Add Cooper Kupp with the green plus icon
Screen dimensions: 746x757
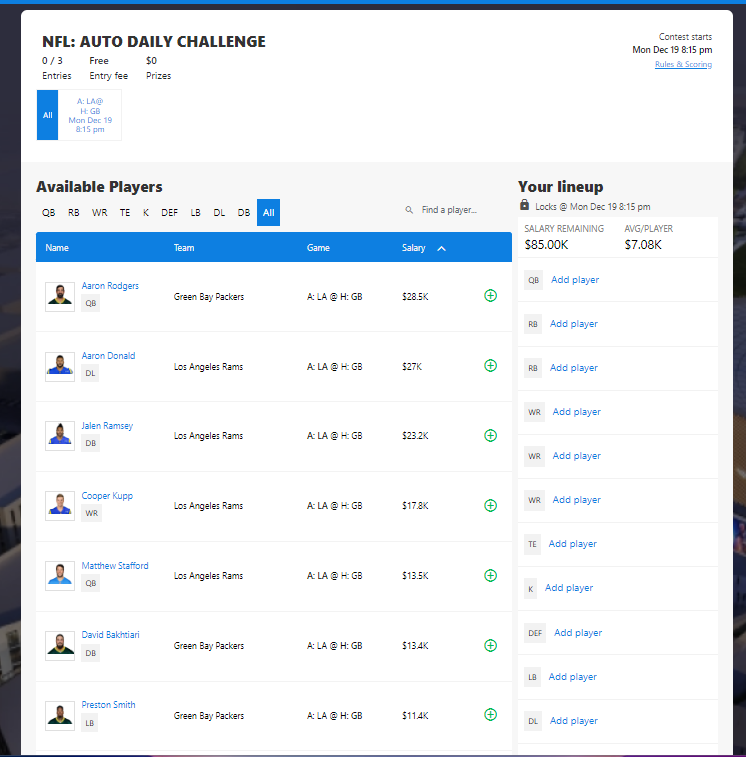[490, 505]
